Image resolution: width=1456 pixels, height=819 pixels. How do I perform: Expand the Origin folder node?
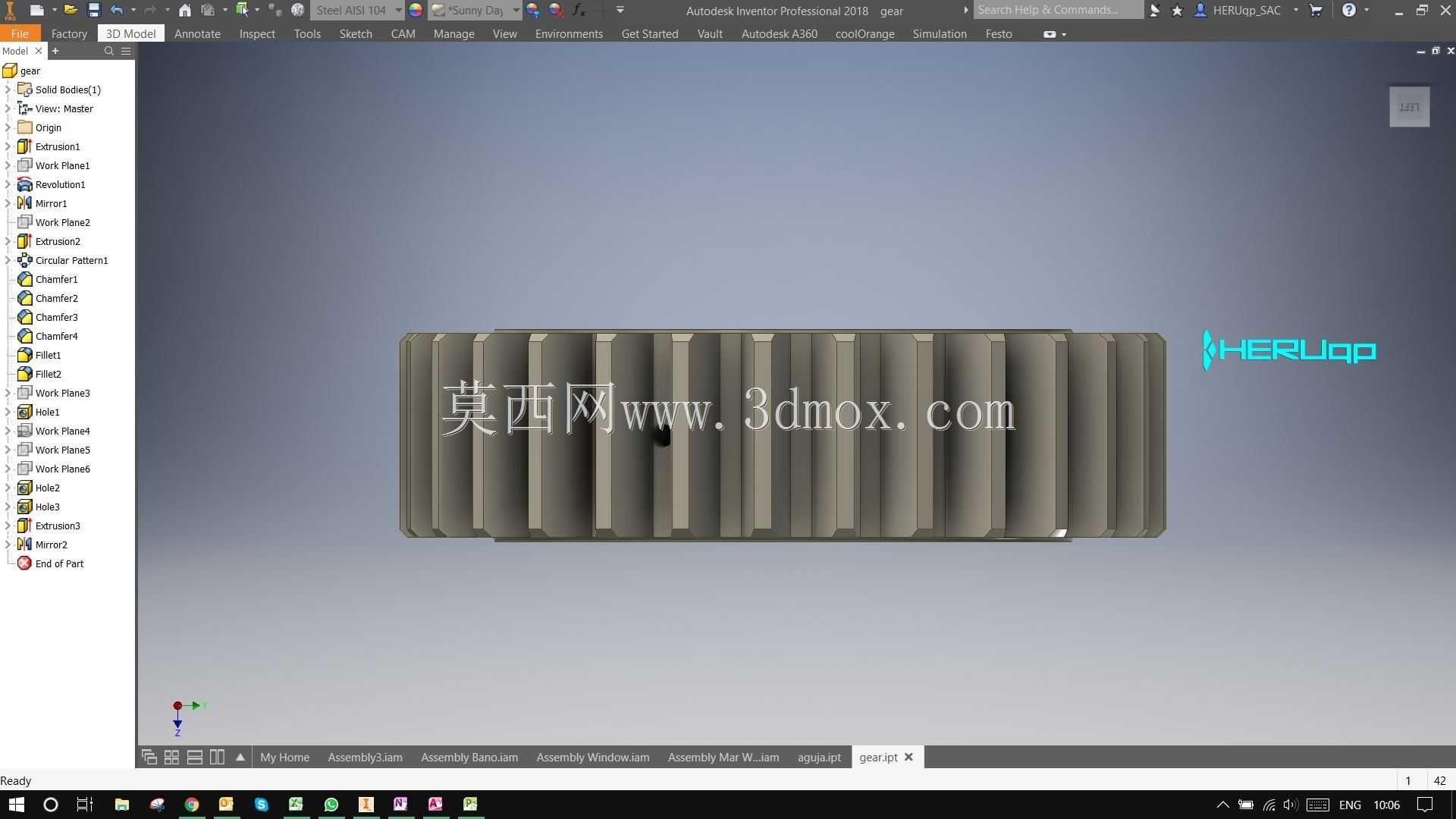8,127
